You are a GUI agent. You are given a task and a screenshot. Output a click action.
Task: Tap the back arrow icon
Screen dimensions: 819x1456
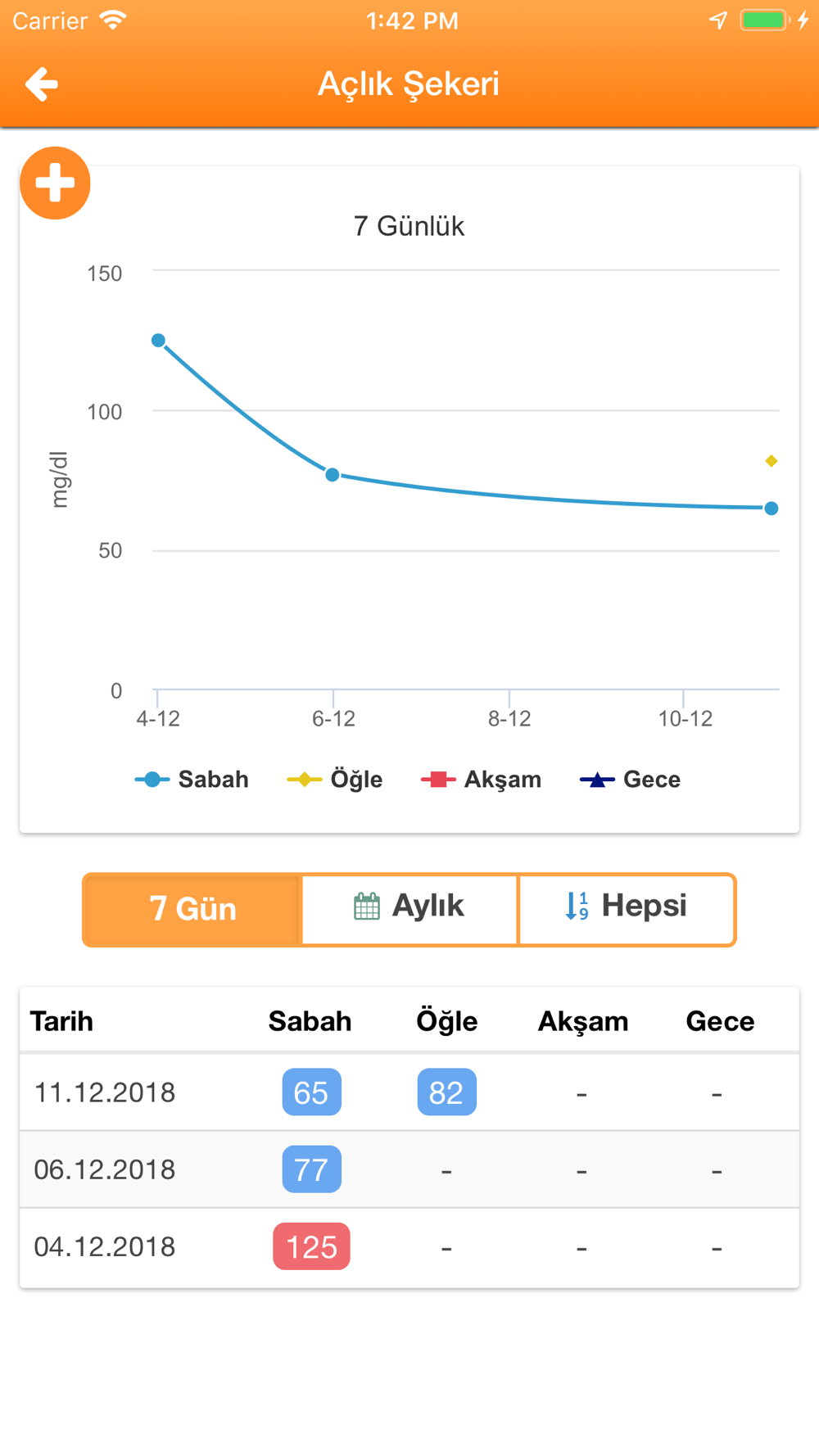pyautogui.click(x=42, y=84)
